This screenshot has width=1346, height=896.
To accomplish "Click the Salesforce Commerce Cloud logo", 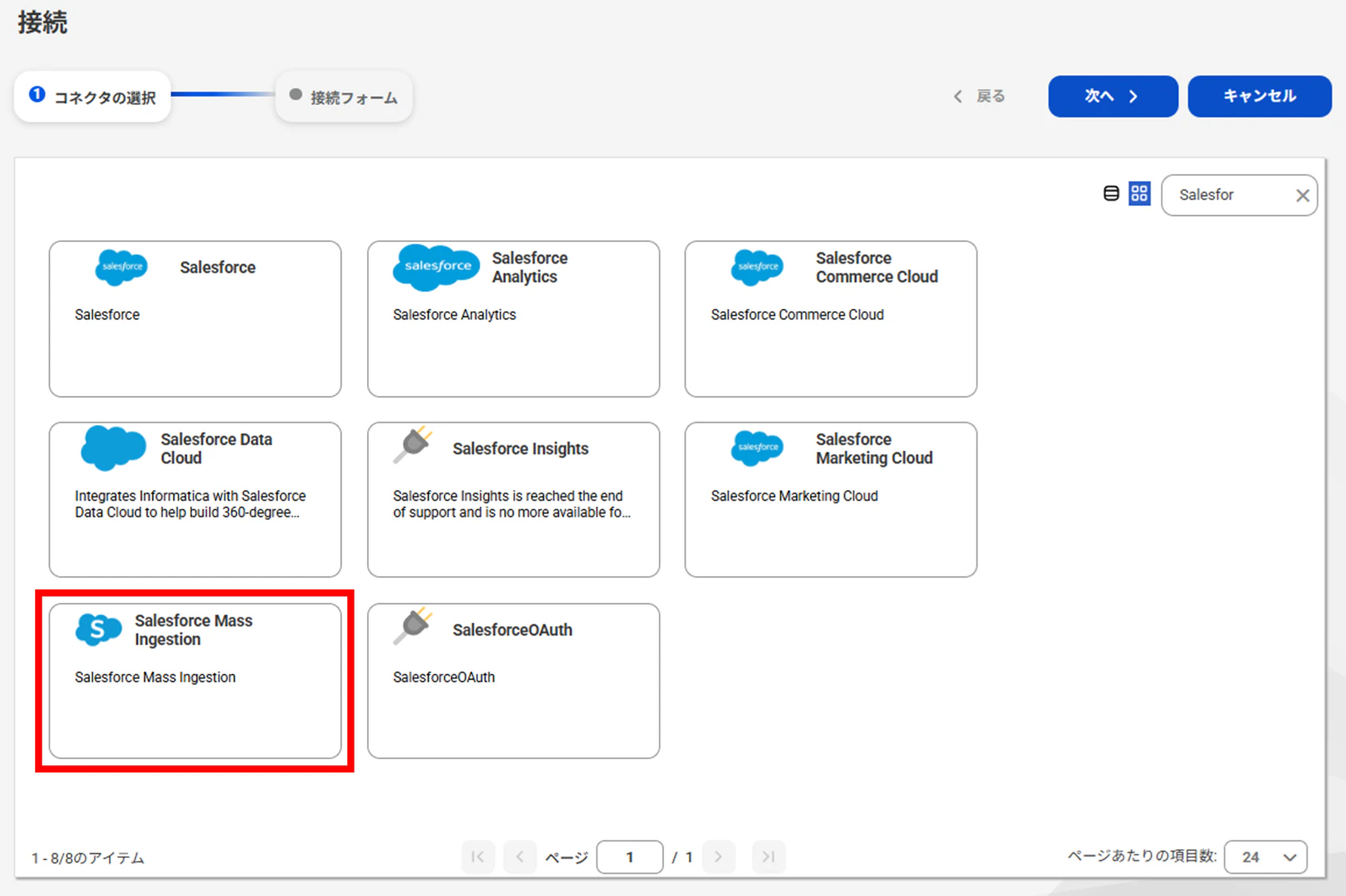I will point(757,267).
